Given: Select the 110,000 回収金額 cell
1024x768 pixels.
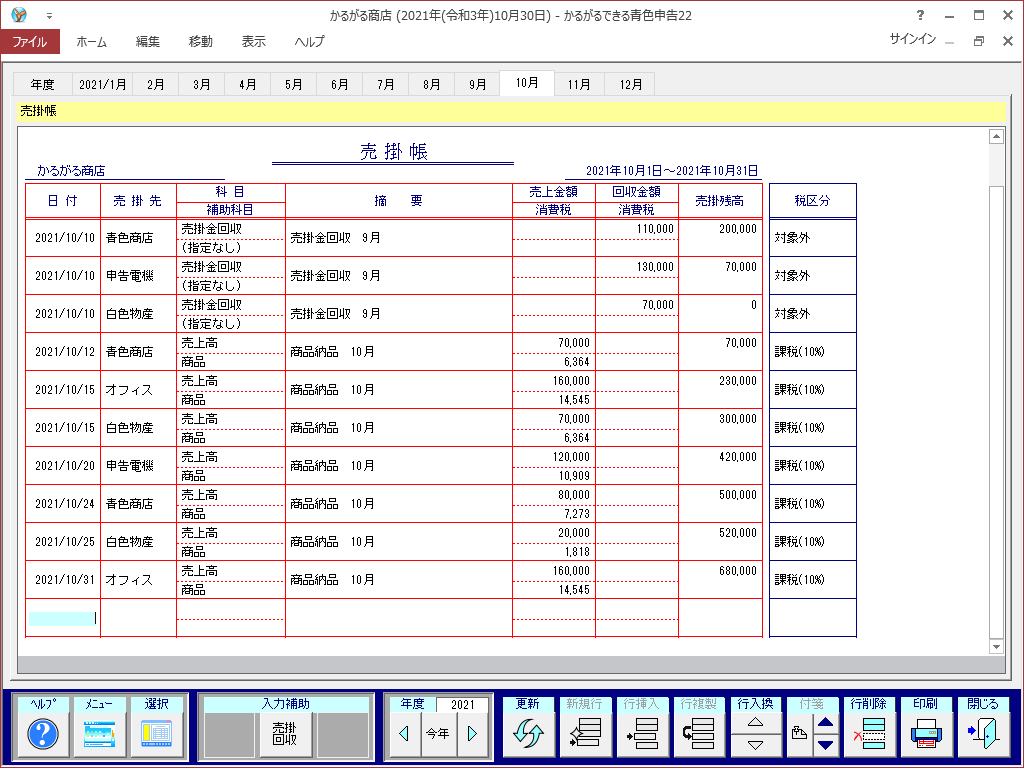Looking at the screenshot, I should 637,229.
